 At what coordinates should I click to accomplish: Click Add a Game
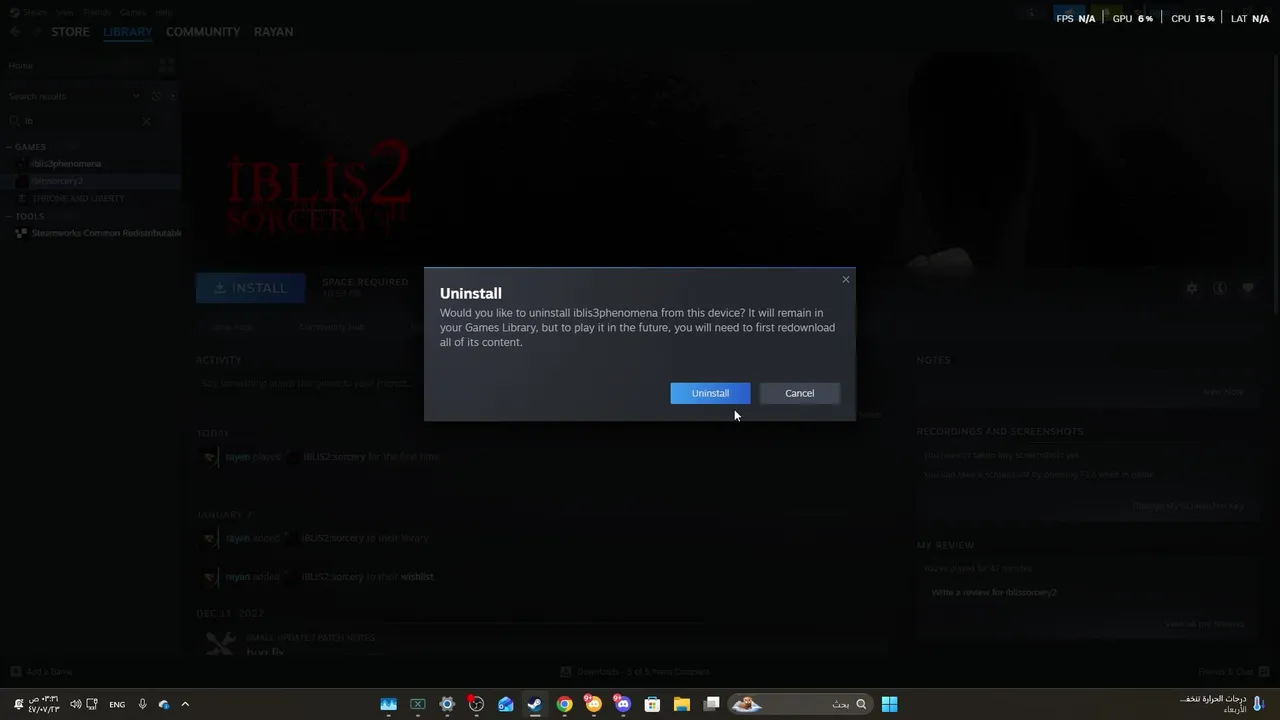click(41, 672)
